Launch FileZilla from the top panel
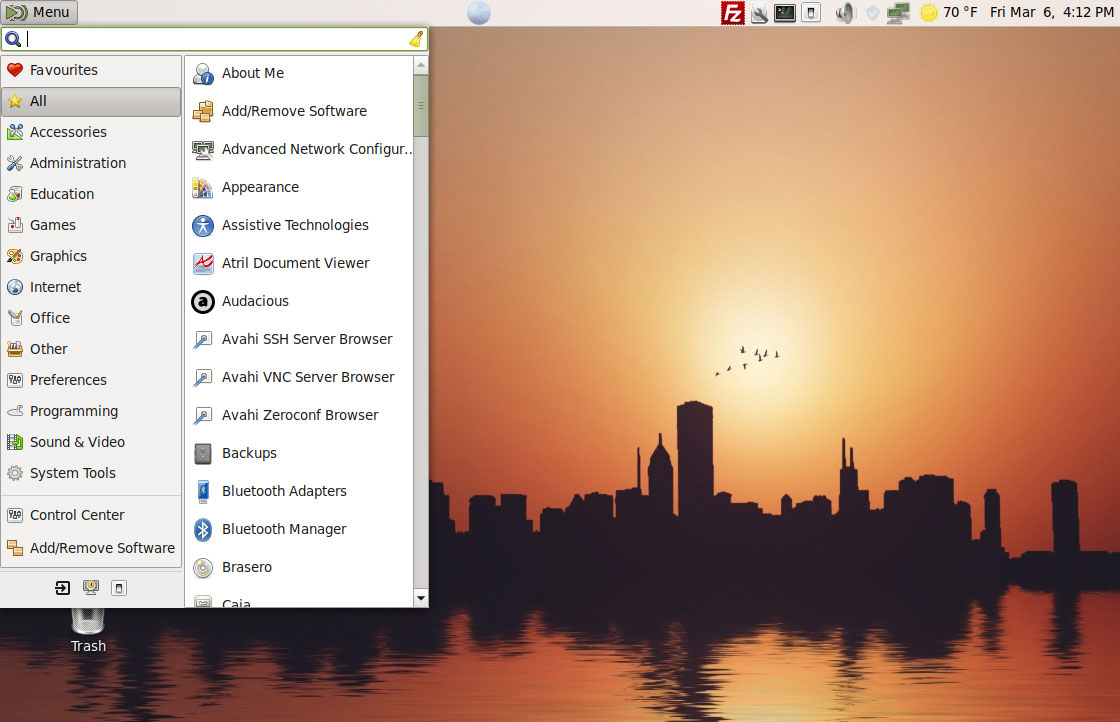The width and height of the screenshot is (1120, 722). click(733, 13)
